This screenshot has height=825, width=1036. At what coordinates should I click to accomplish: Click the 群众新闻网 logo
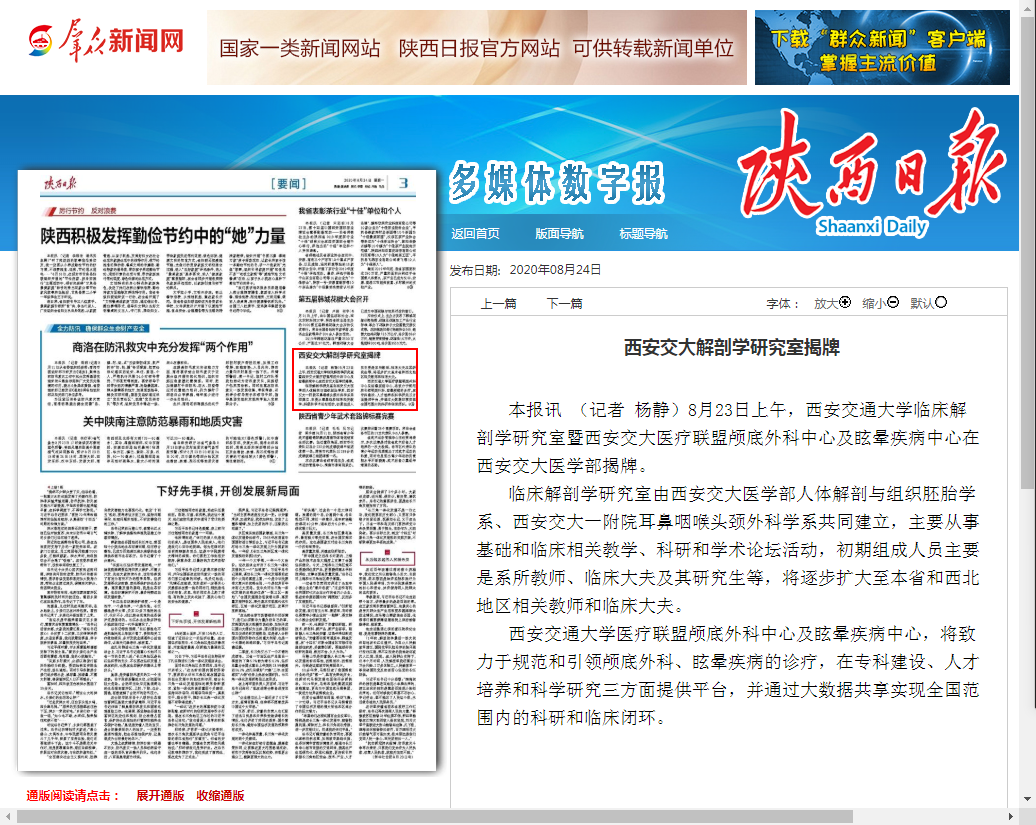(105, 43)
